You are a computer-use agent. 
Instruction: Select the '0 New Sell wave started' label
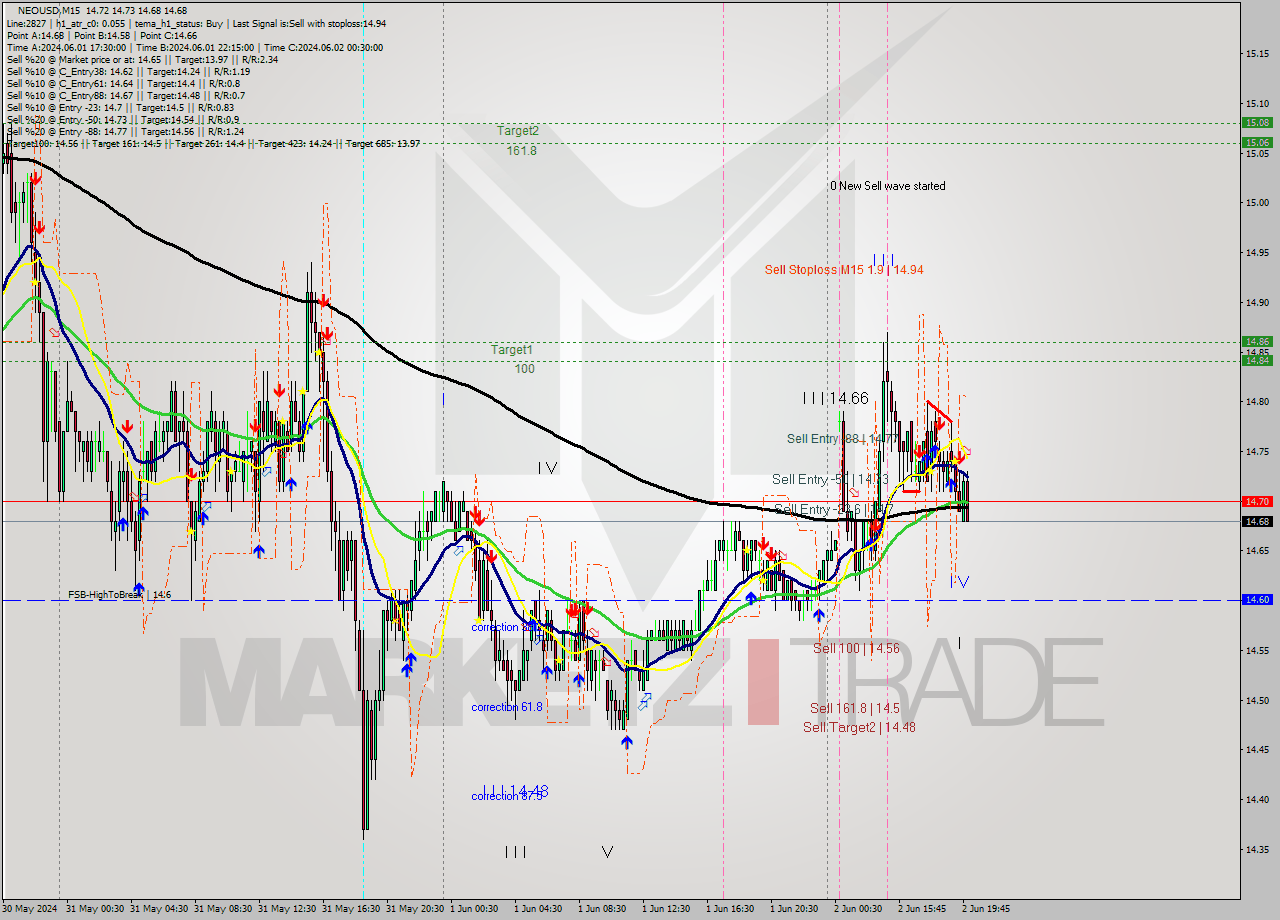[887, 186]
